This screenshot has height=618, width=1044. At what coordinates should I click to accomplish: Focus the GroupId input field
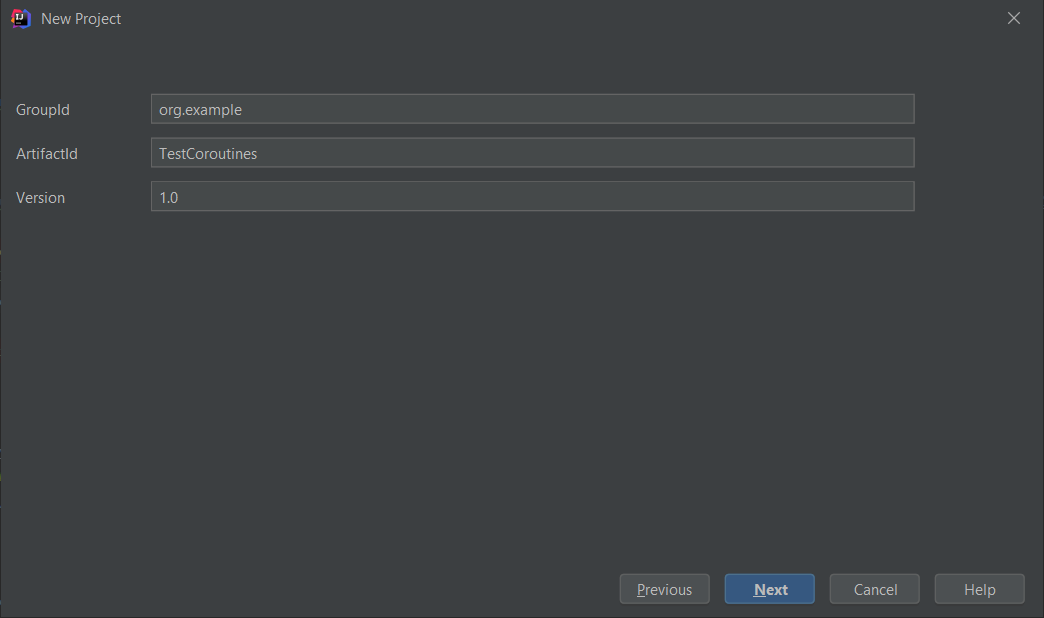coord(532,110)
